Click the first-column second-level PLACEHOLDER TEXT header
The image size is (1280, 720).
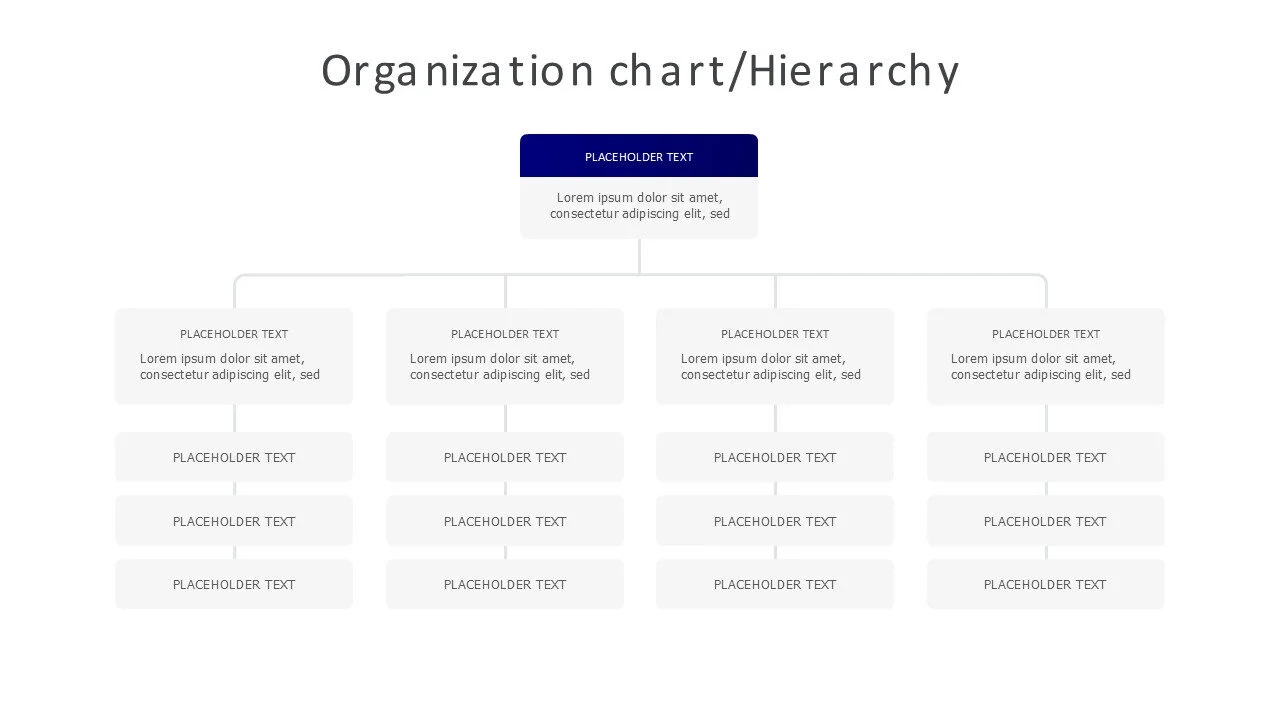point(233,334)
